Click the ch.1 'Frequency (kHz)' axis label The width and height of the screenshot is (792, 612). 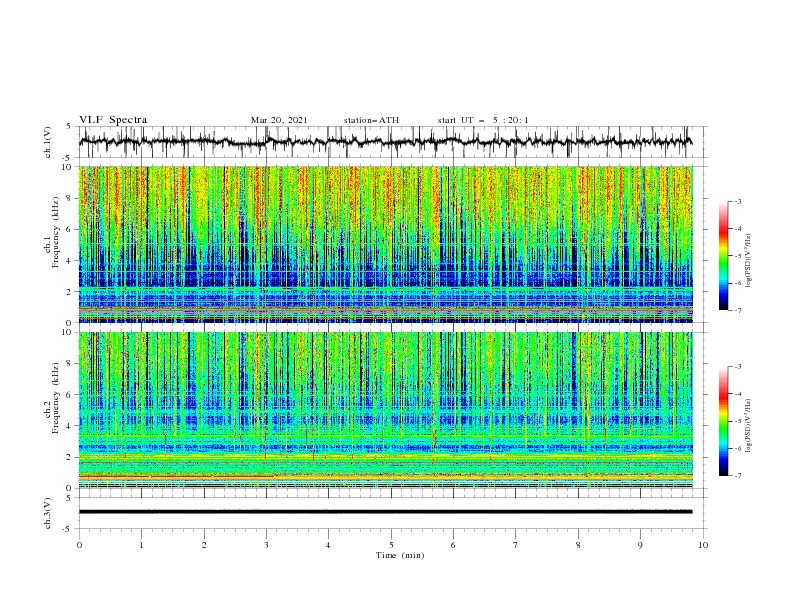(56, 231)
